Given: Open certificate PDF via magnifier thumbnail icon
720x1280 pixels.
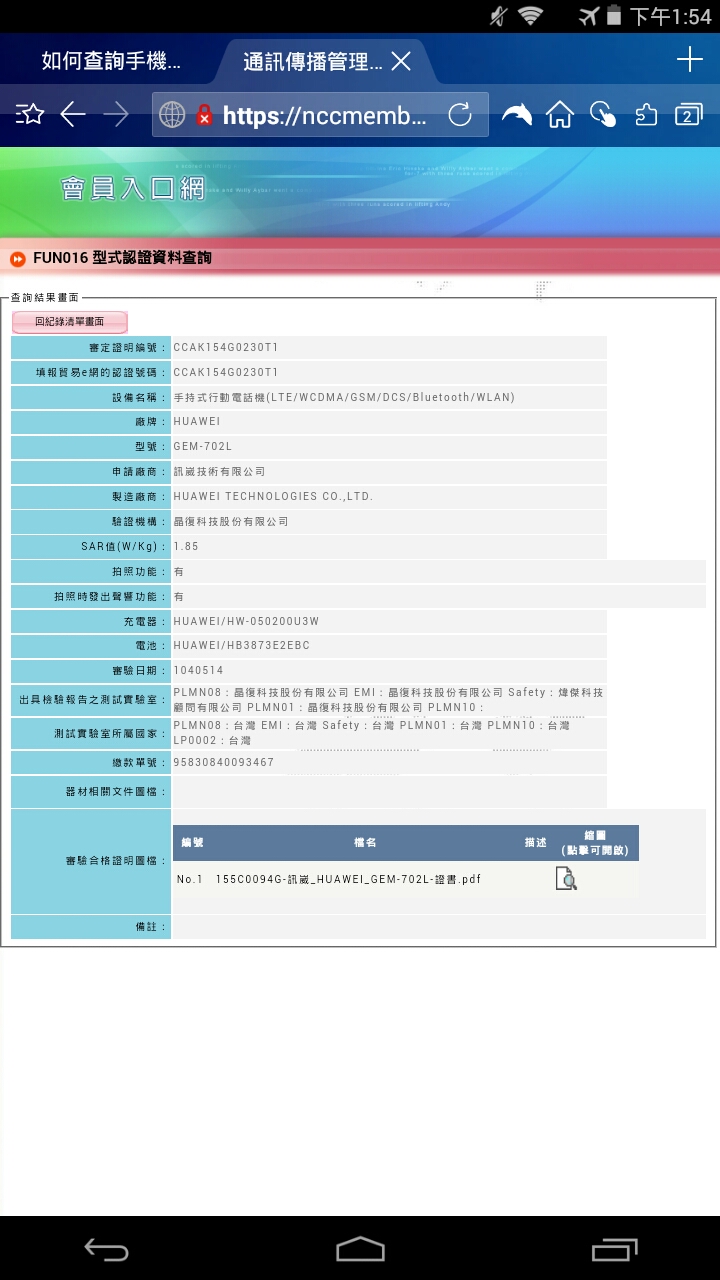Looking at the screenshot, I should coord(566,879).
